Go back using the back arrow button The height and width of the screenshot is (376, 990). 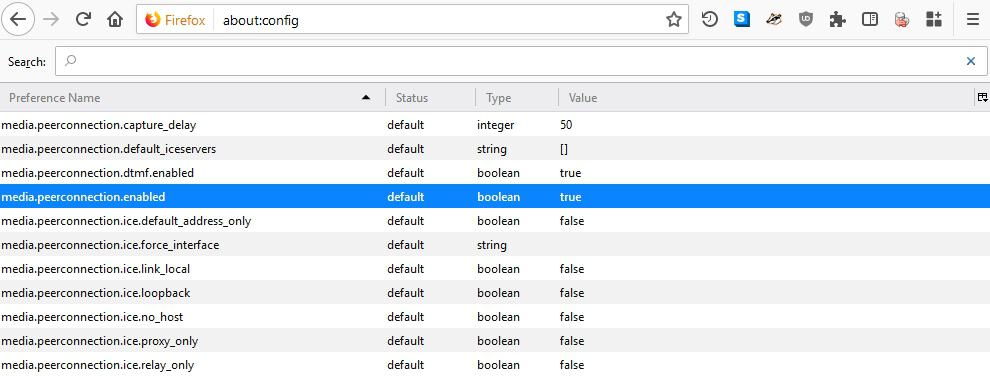click(x=18, y=20)
